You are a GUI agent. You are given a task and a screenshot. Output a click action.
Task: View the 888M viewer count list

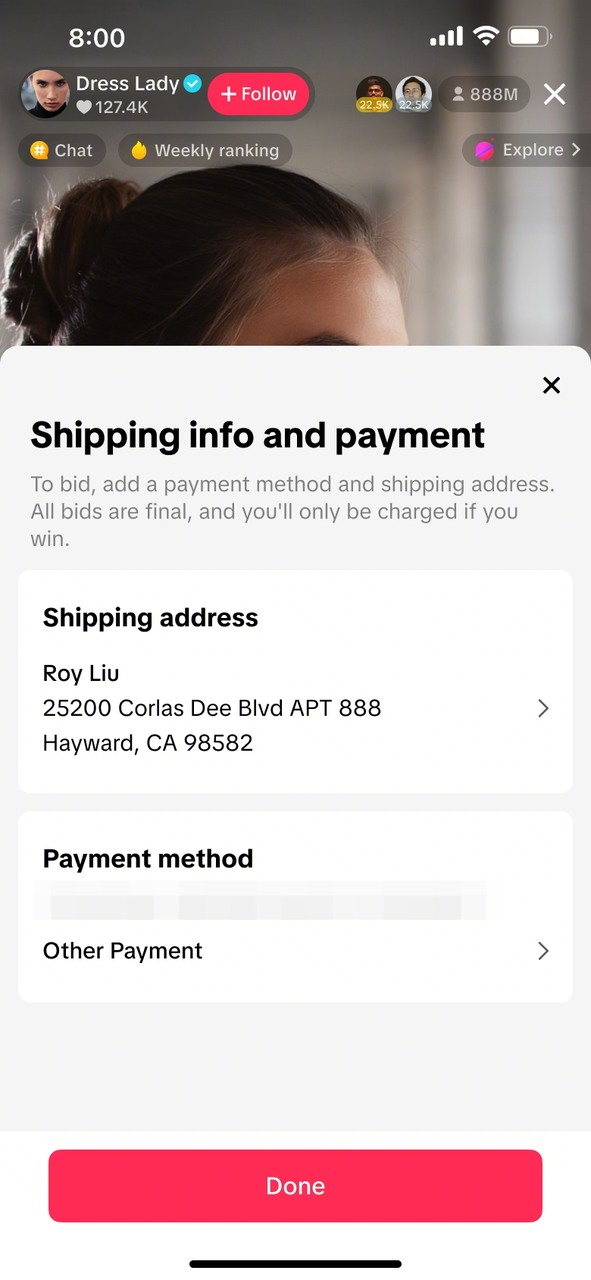(x=485, y=94)
